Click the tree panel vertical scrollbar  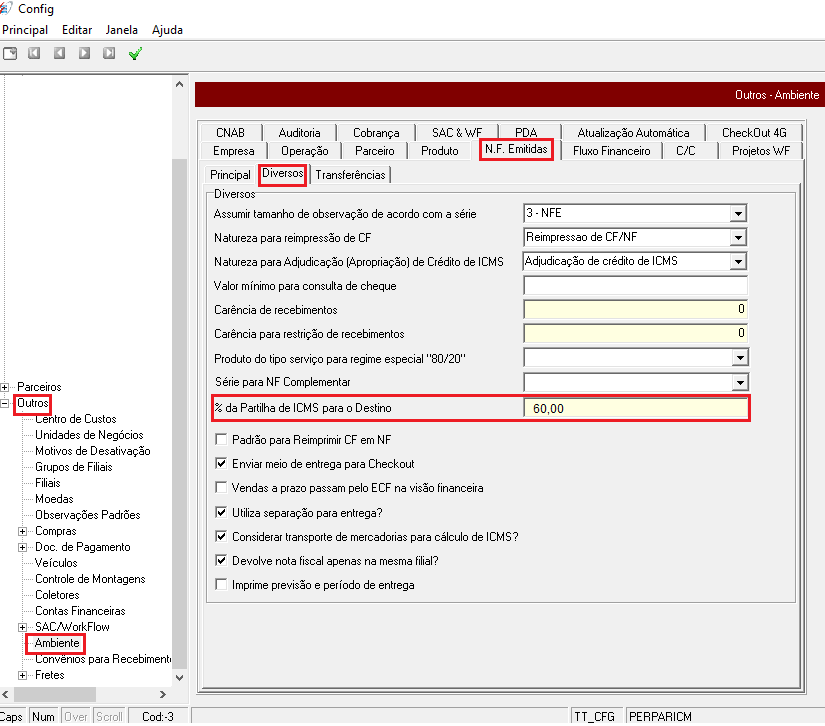(x=180, y=400)
